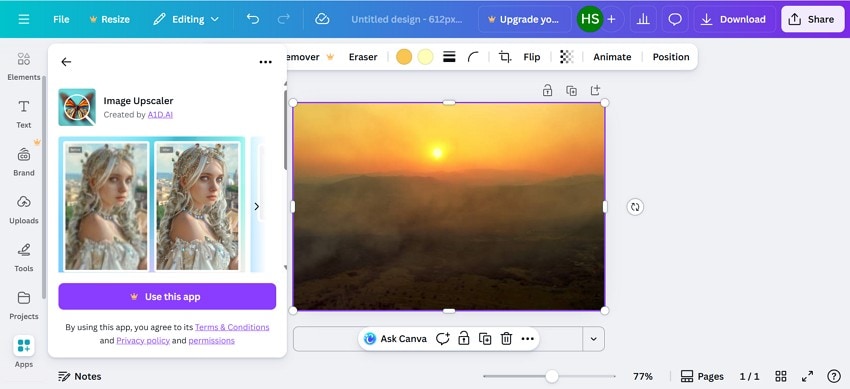Add a comment from floating toolbar
This screenshot has height=389, width=850.
tap(443, 339)
